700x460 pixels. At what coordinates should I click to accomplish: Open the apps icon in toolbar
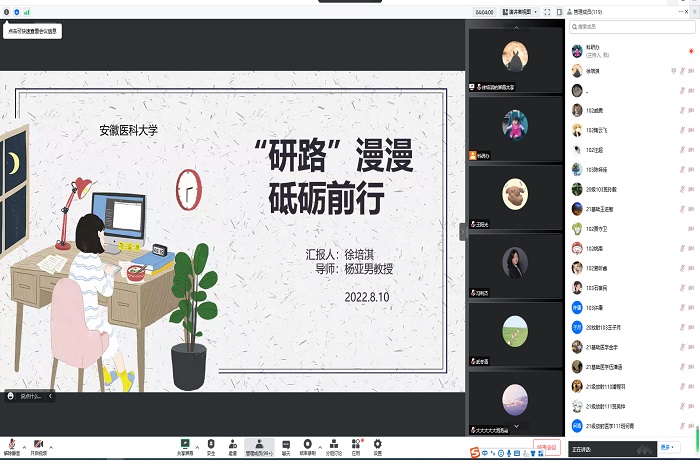coord(356,443)
